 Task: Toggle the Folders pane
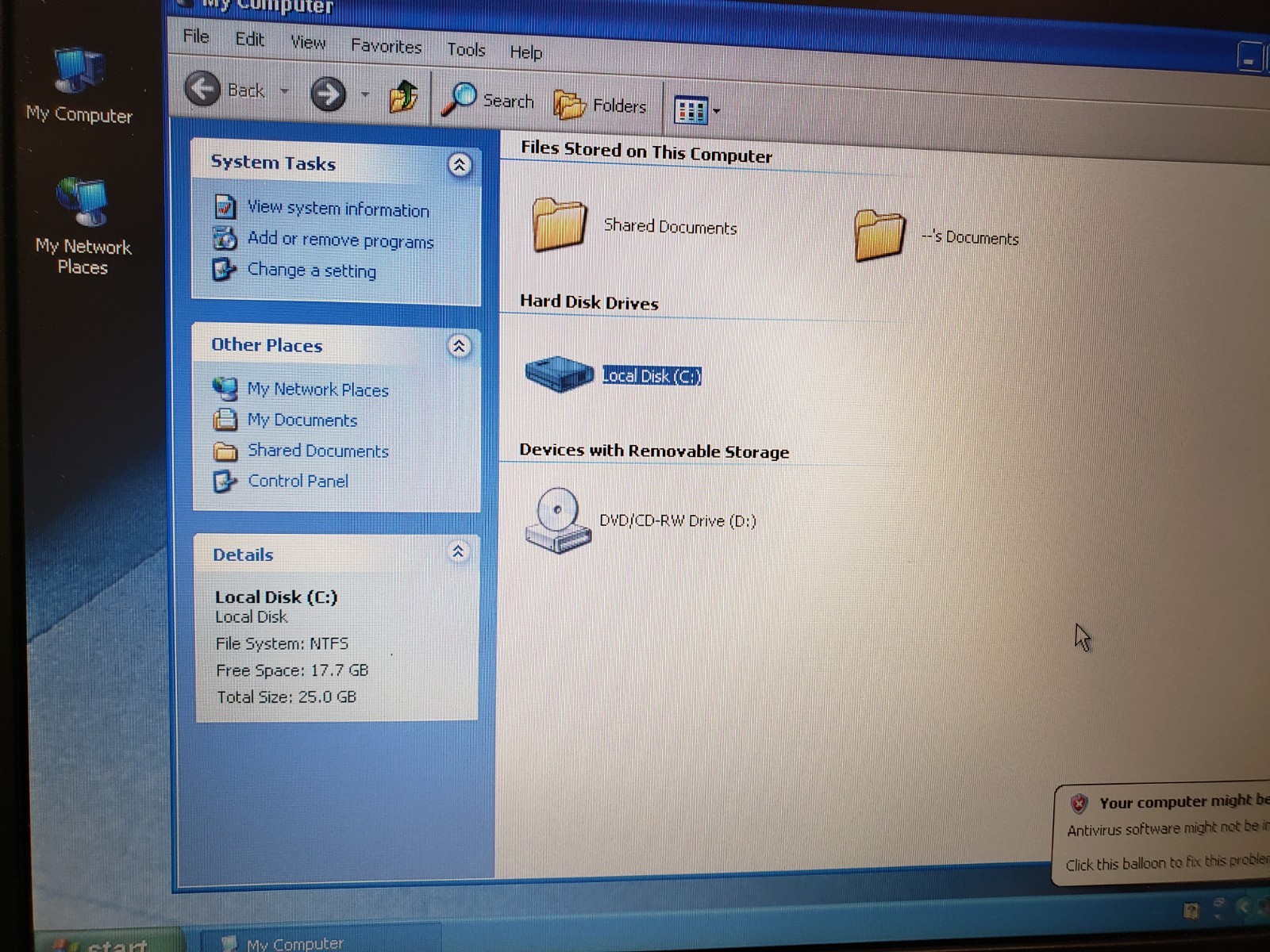tap(600, 106)
